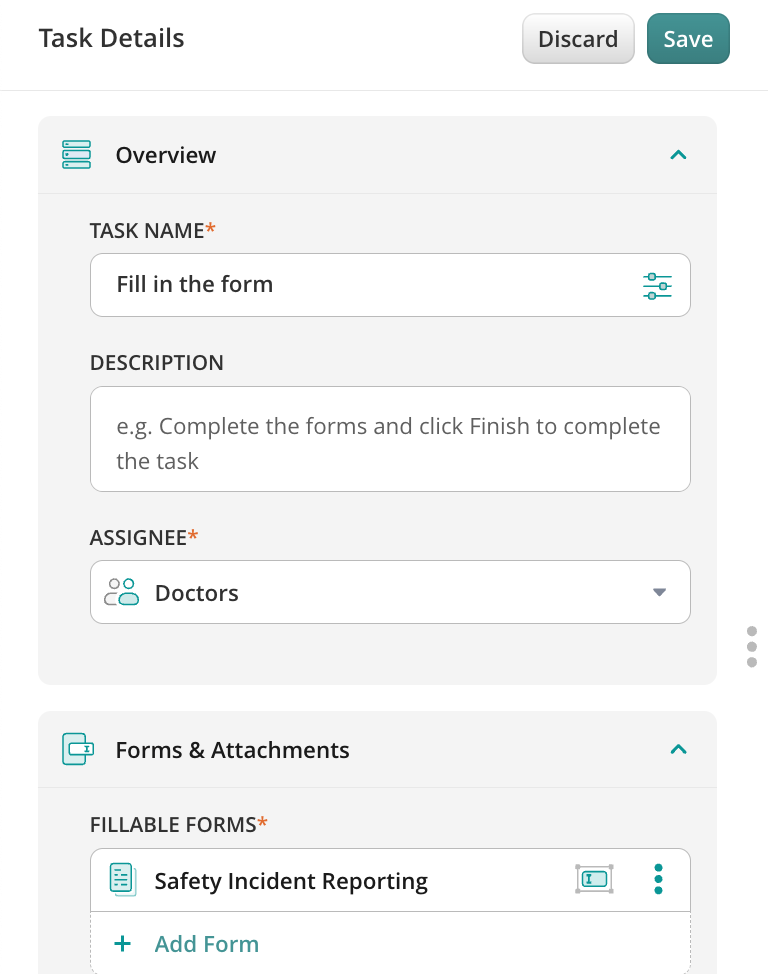
Task: Click the plus icon beside Add Form
Action: 122,944
